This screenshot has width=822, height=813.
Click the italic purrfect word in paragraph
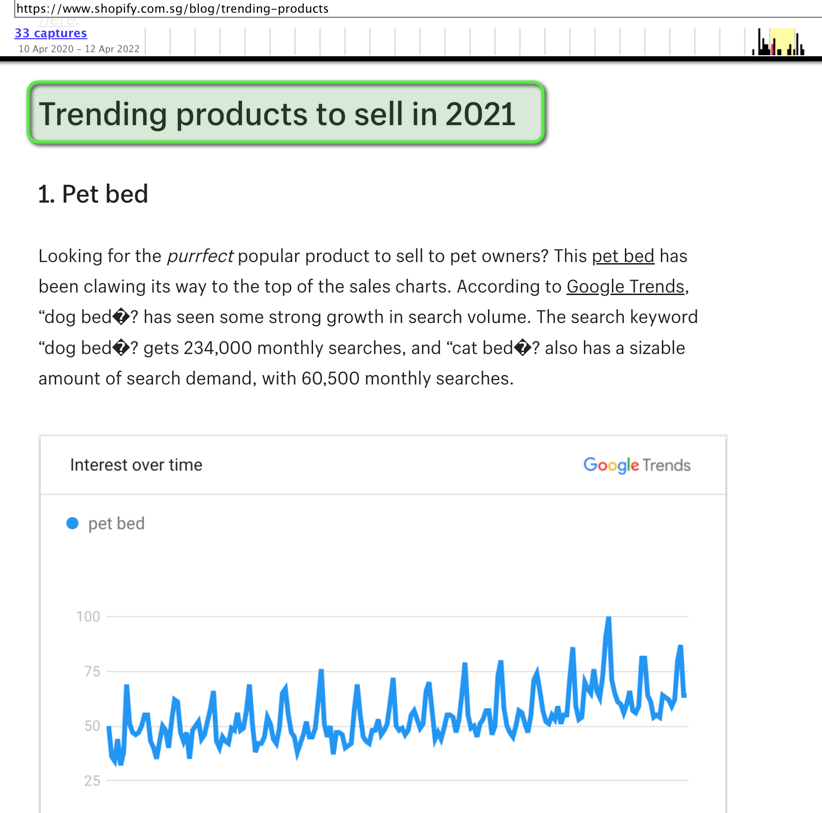(x=200, y=256)
